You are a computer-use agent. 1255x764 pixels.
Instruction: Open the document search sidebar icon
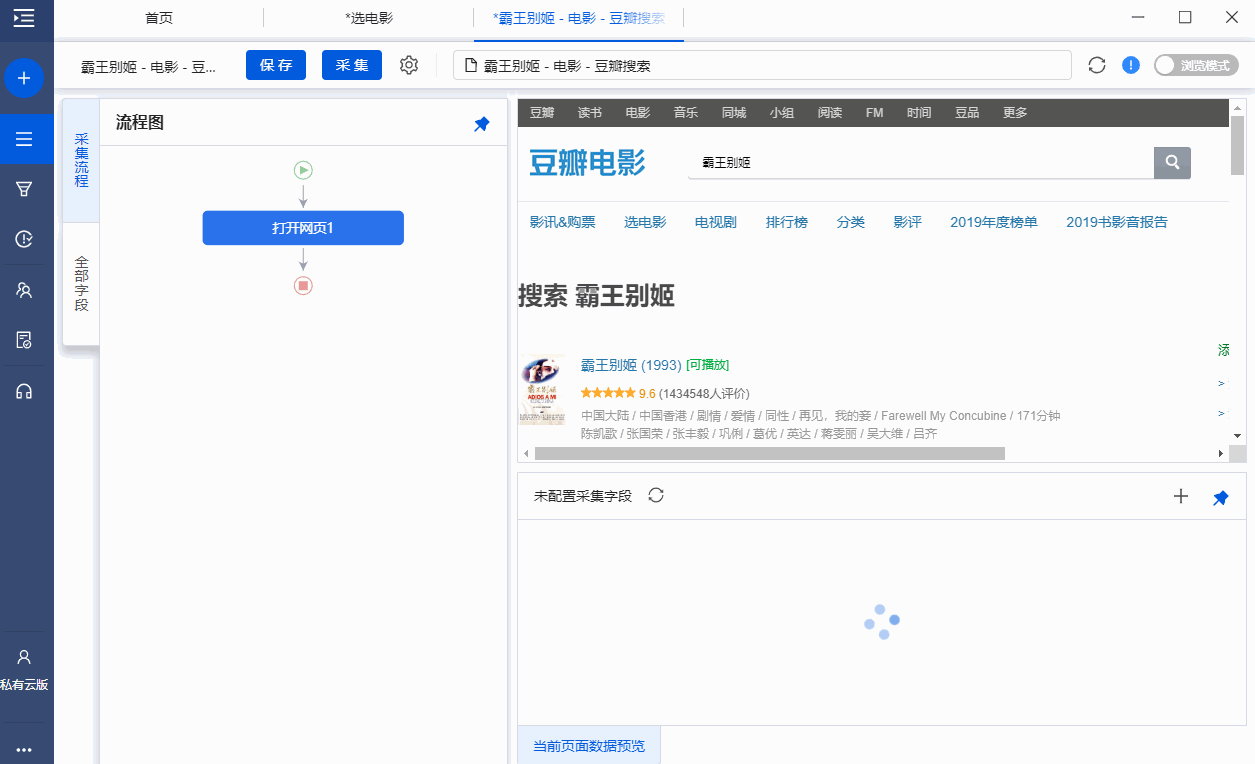click(x=24, y=340)
